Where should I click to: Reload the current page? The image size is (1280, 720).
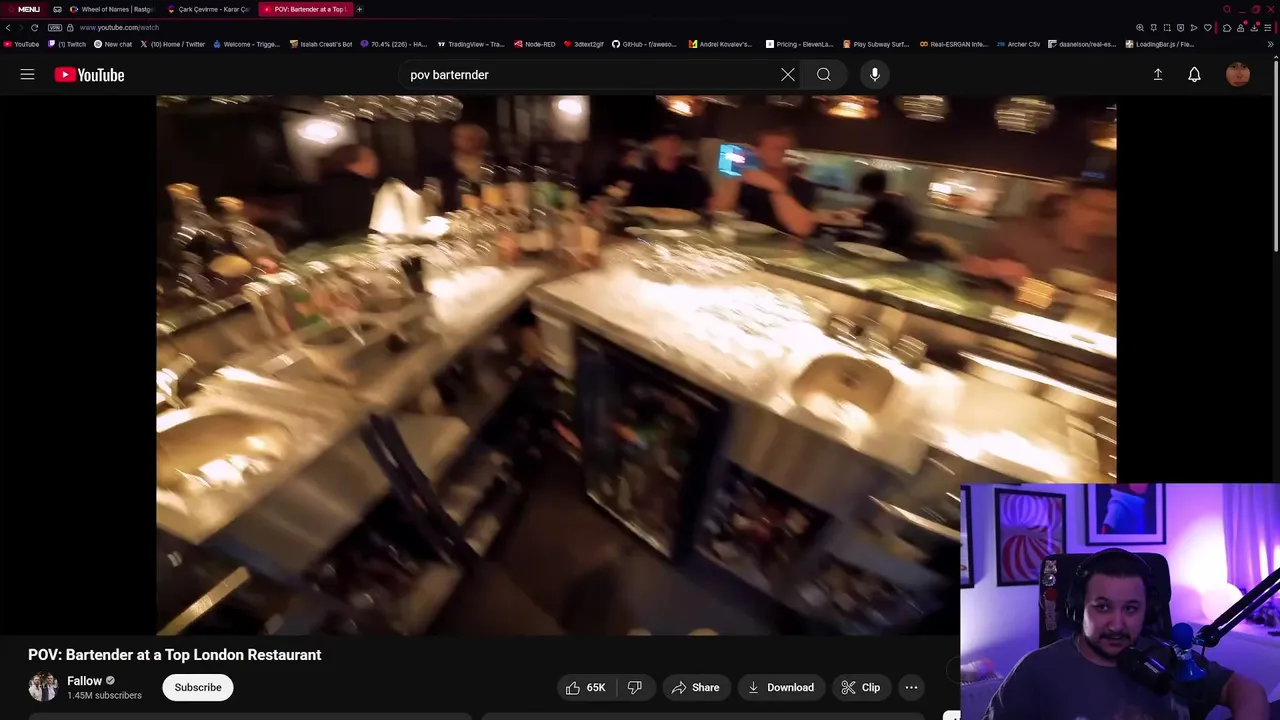pyautogui.click(x=34, y=28)
